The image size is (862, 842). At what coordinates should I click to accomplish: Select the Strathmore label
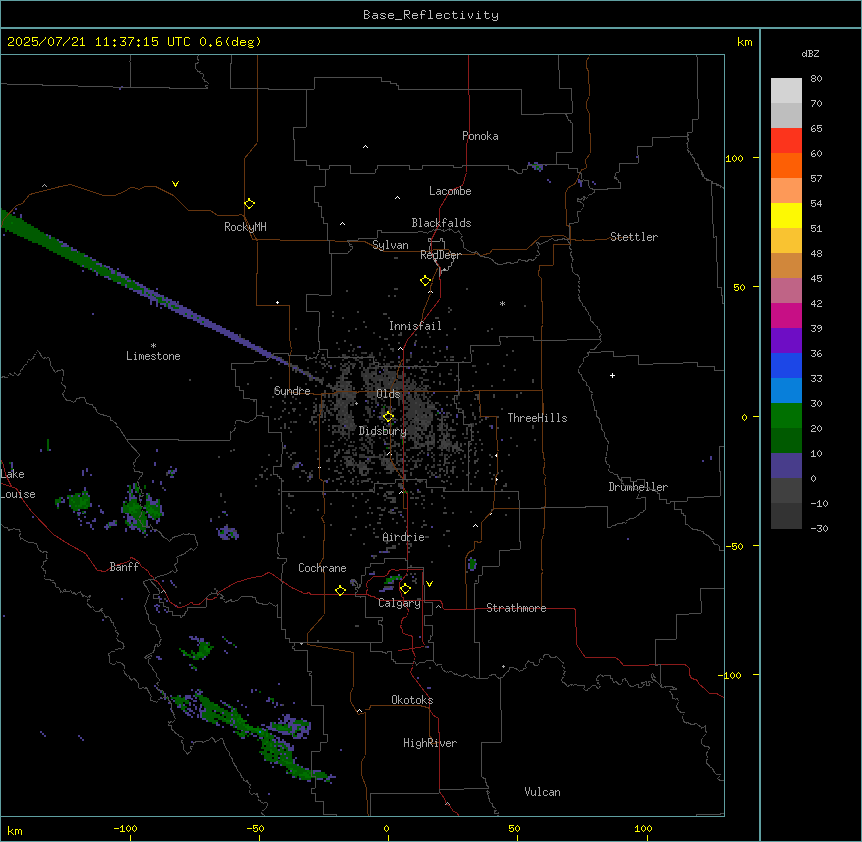point(516,608)
